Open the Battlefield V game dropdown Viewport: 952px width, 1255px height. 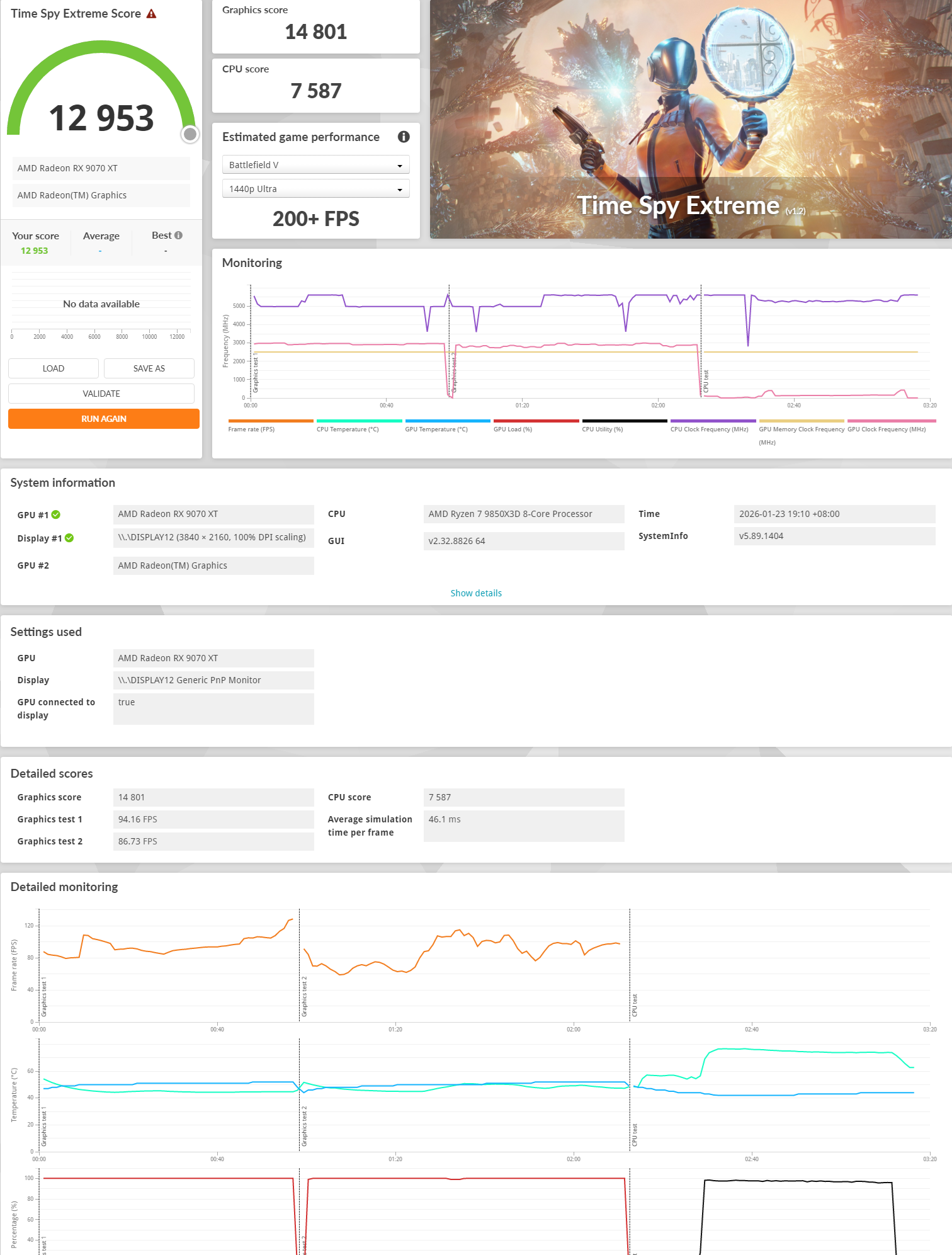point(315,165)
